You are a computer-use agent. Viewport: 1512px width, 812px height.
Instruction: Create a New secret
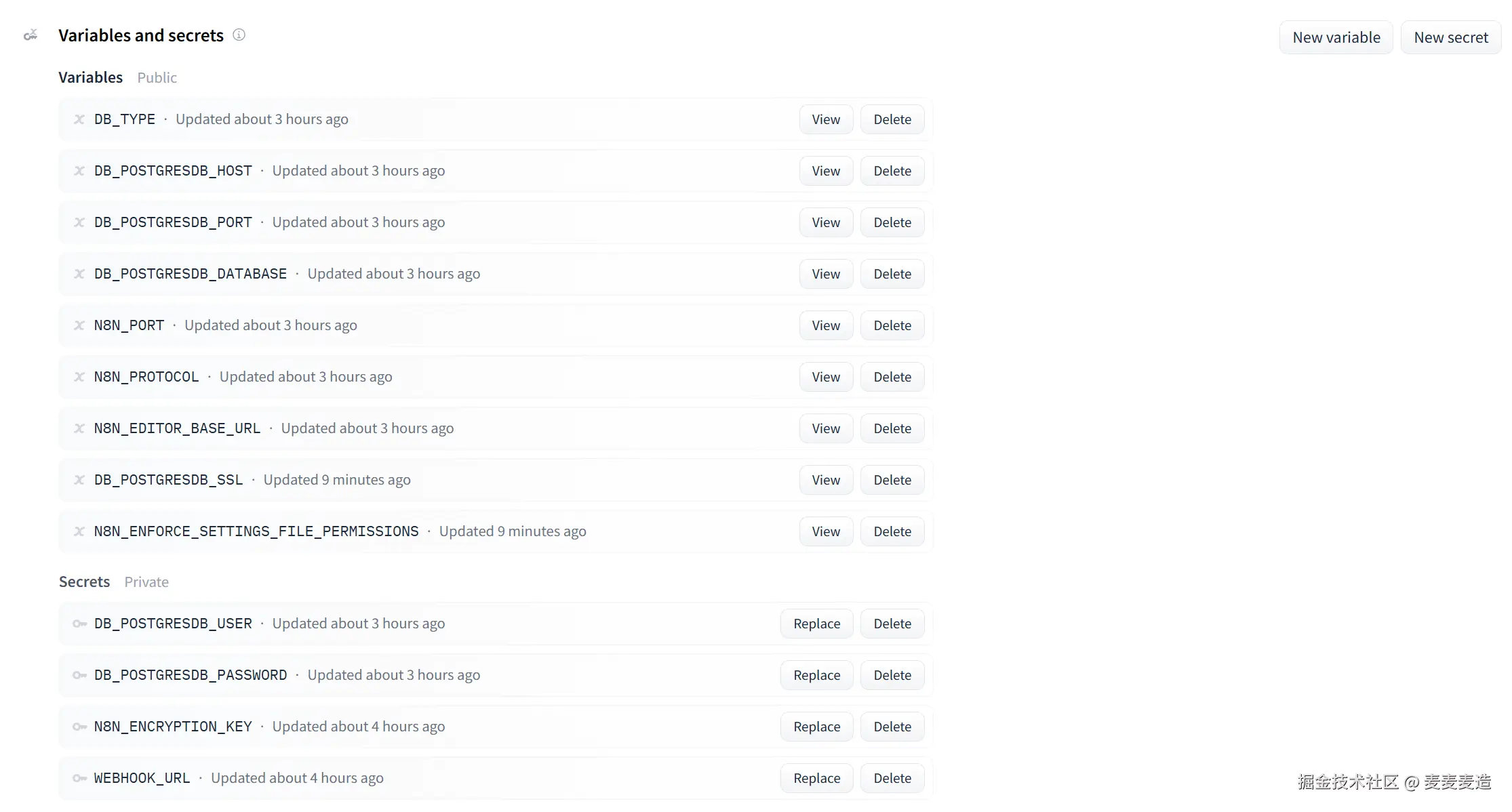tap(1450, 37)
